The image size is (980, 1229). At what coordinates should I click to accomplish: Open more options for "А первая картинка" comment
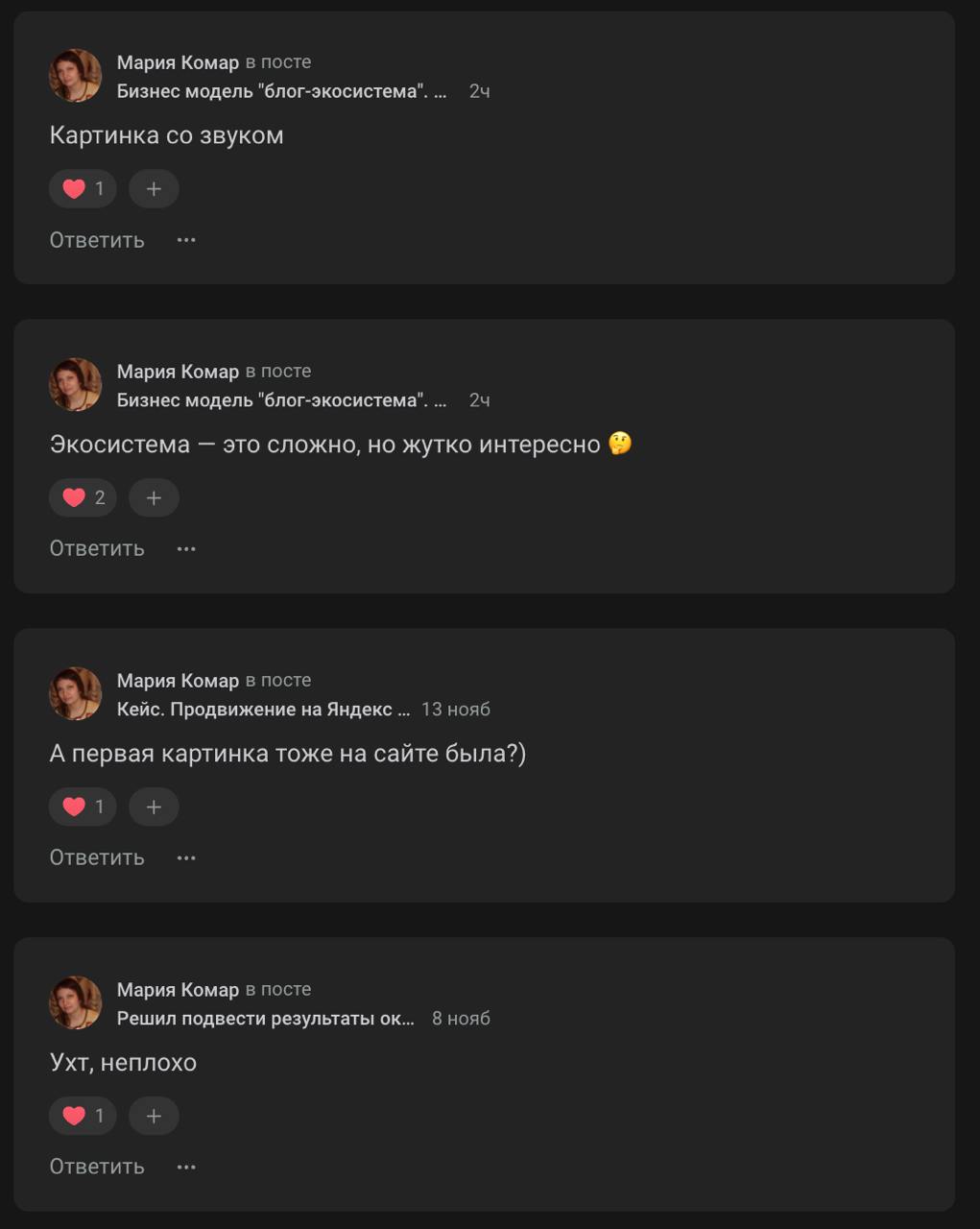point(187,856)
